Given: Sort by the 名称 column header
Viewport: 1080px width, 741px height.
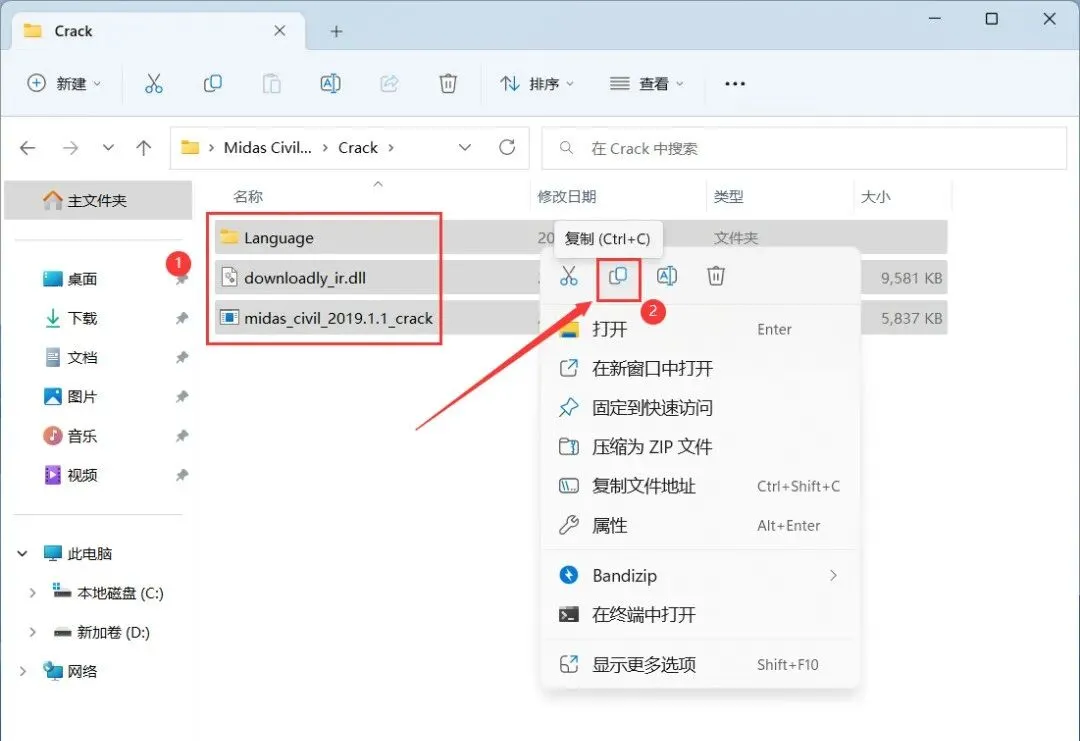Looking at the screenshot, I should tap(248, 197).
